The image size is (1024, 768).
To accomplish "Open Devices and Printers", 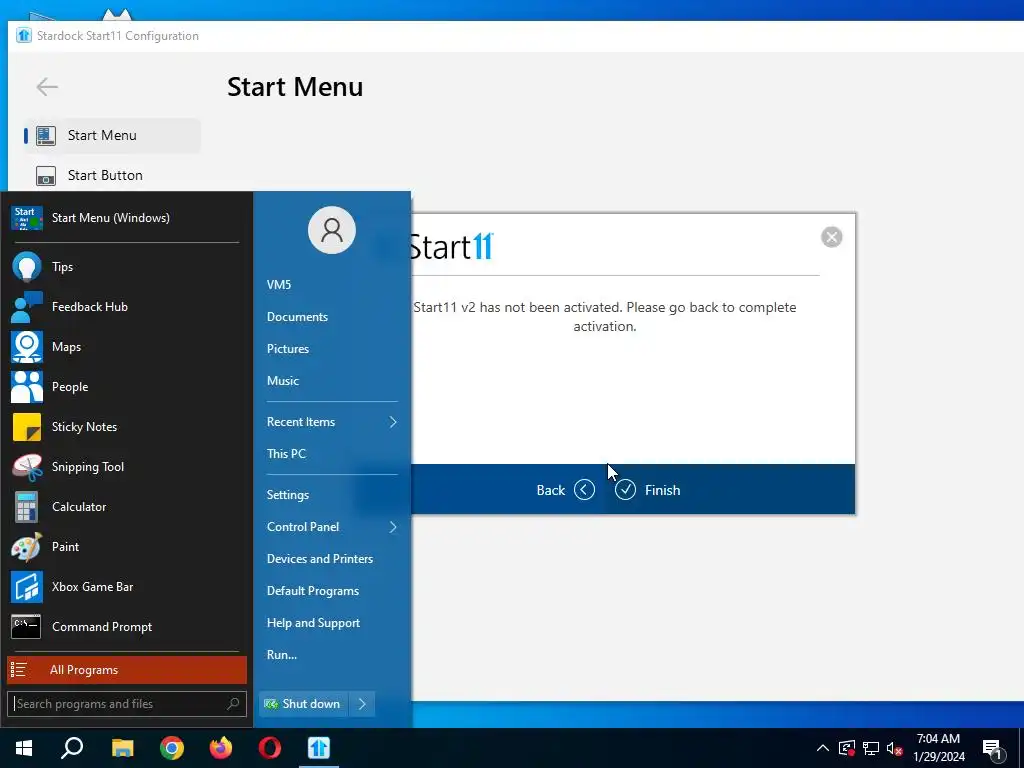I will point(320,559).
